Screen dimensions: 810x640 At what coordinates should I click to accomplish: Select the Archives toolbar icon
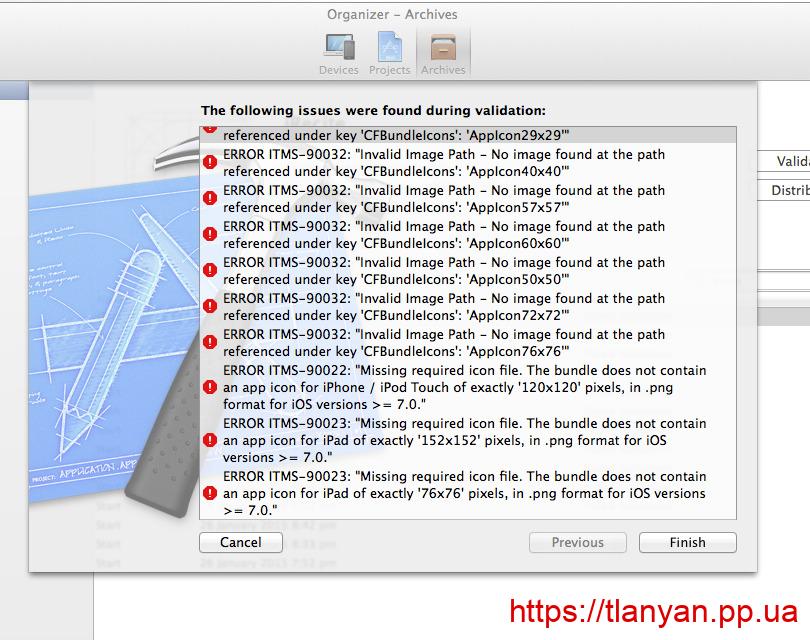click(x=443, y=53)
